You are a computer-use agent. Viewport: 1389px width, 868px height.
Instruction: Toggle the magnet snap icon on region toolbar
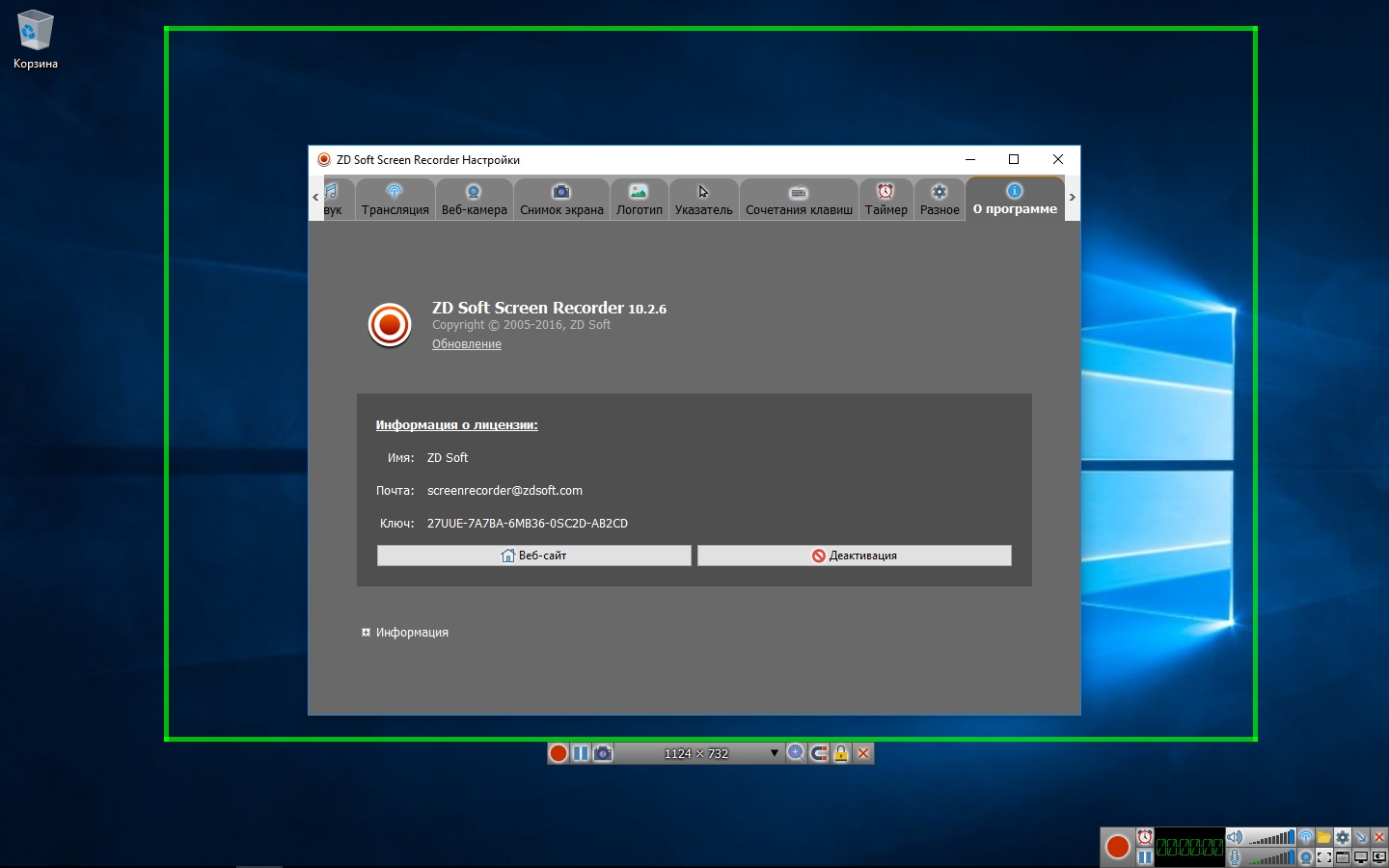pos(819,753)
